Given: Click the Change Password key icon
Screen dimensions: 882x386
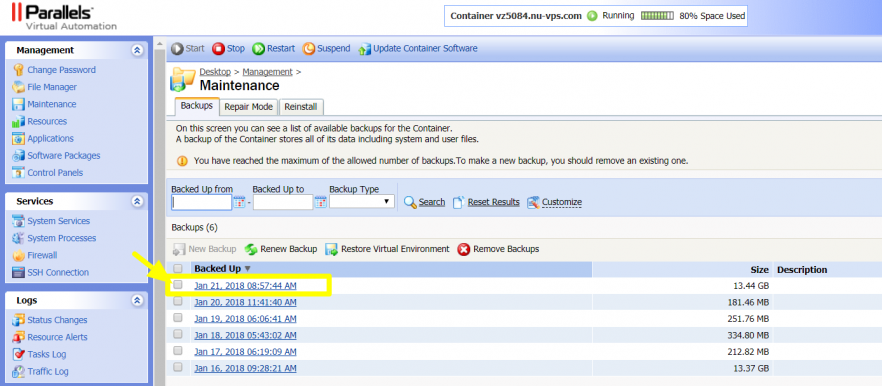Looking at the screenshot, I should (x=18, y=70).
